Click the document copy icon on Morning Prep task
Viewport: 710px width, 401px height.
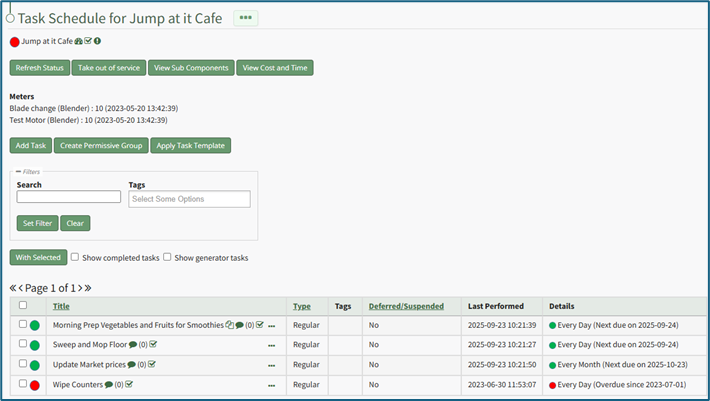[x=230, y=325]
